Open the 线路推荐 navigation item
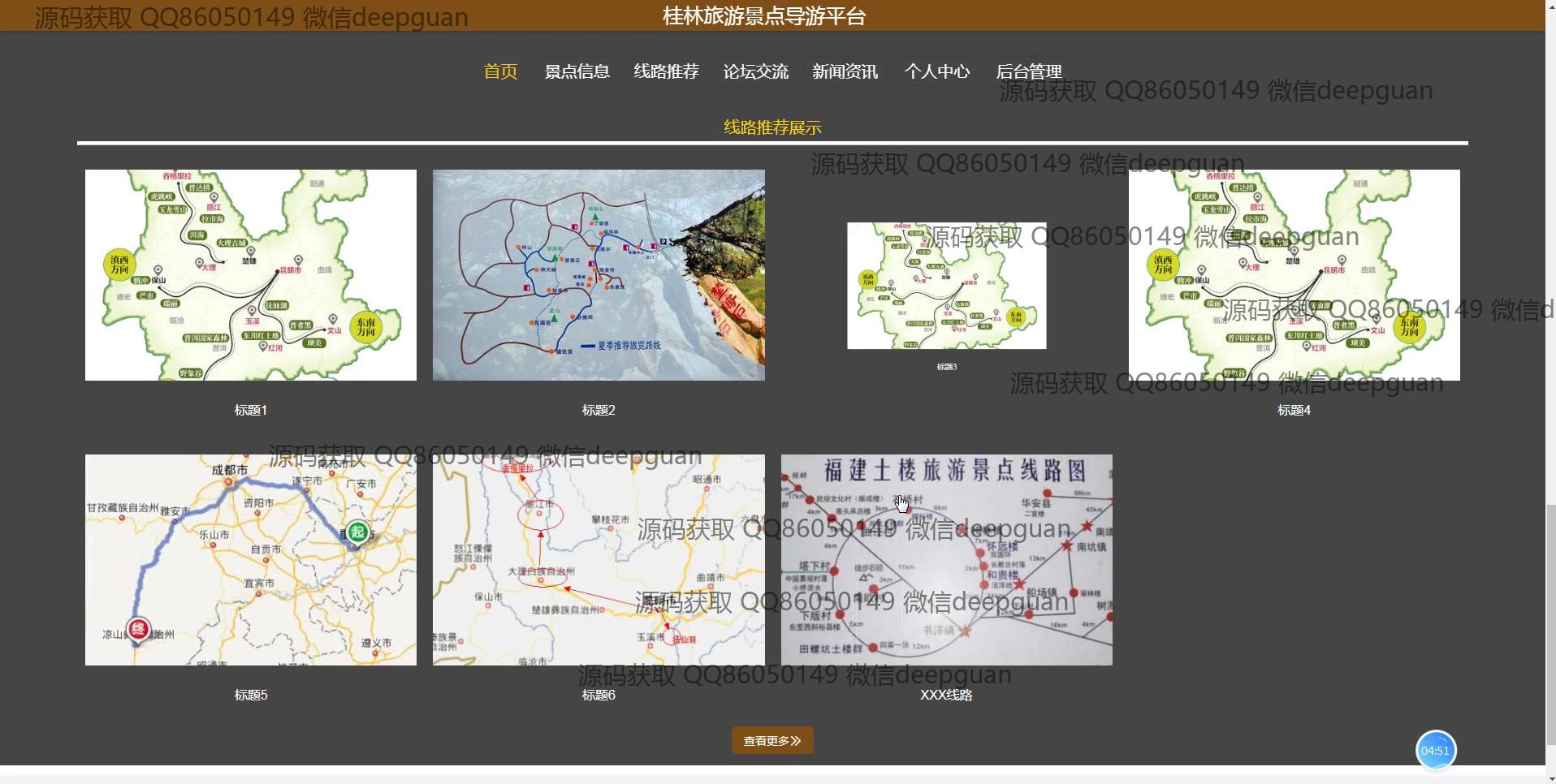 tap(666, 71)
